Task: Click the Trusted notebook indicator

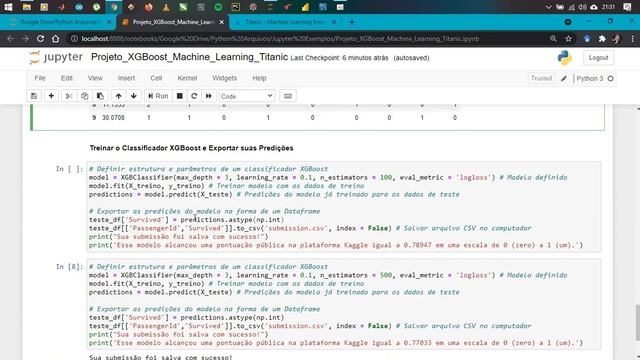Action: [x=541, y=78]
